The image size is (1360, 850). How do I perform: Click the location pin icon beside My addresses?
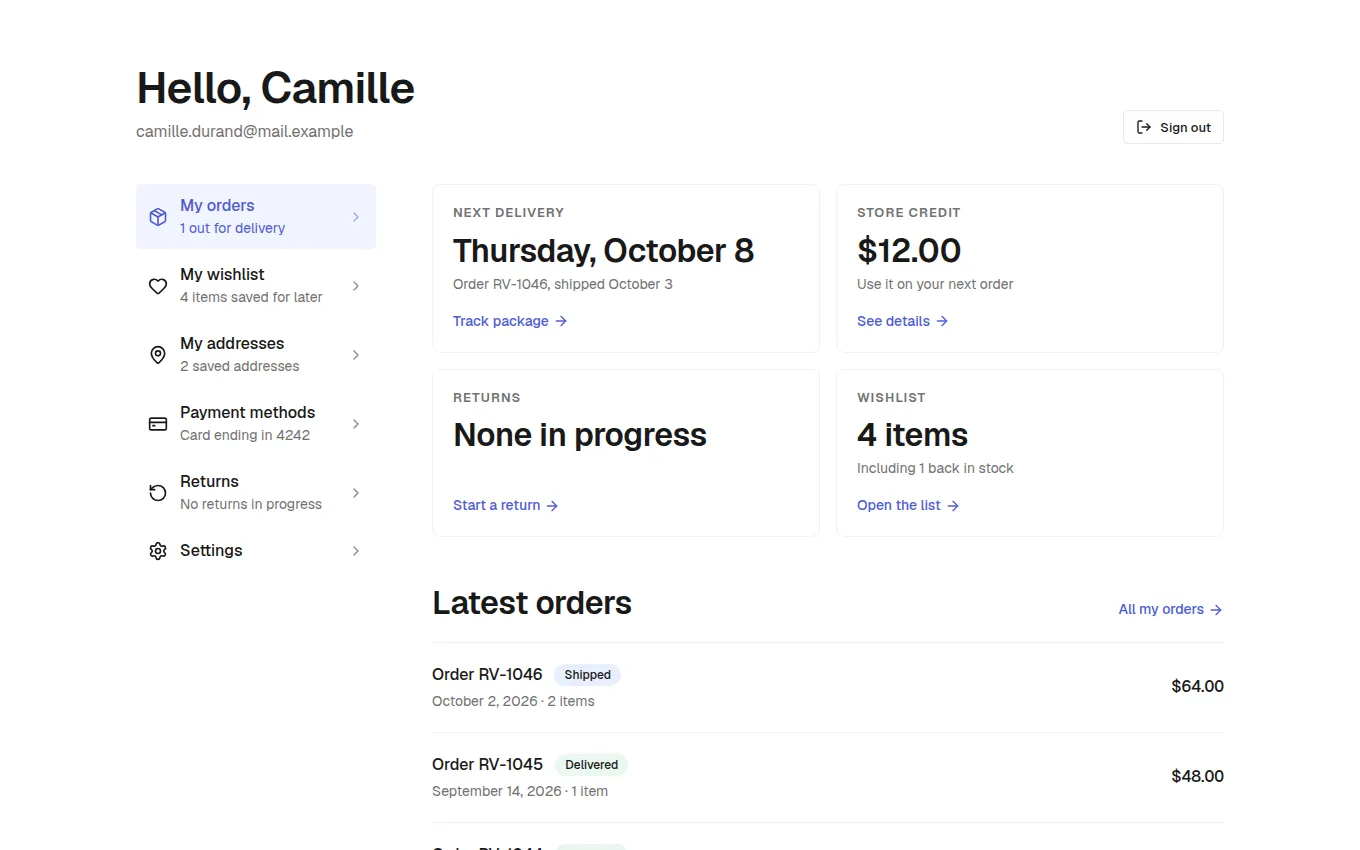click(158, 355)
